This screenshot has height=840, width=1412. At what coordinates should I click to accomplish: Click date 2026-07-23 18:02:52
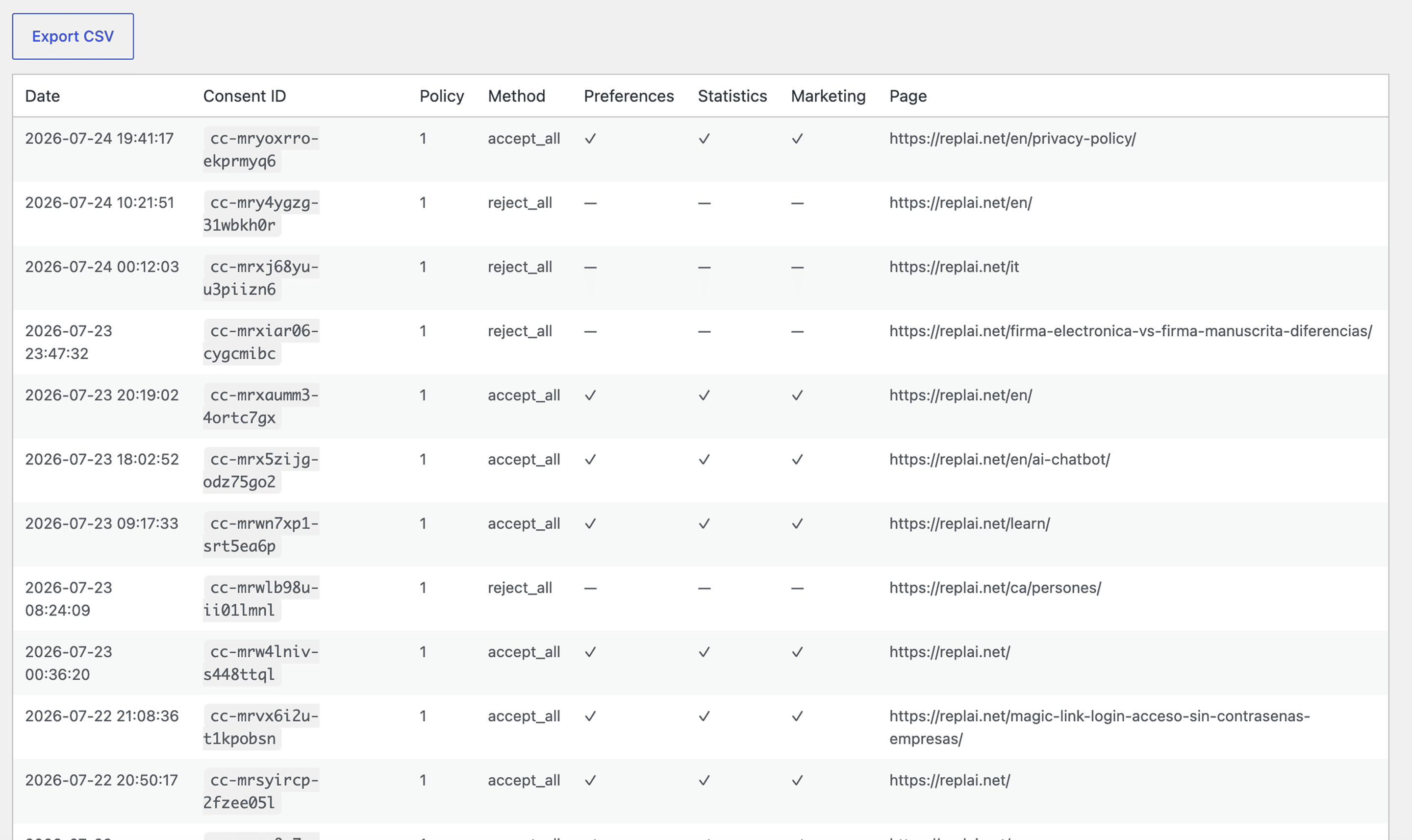coord(102,459)
